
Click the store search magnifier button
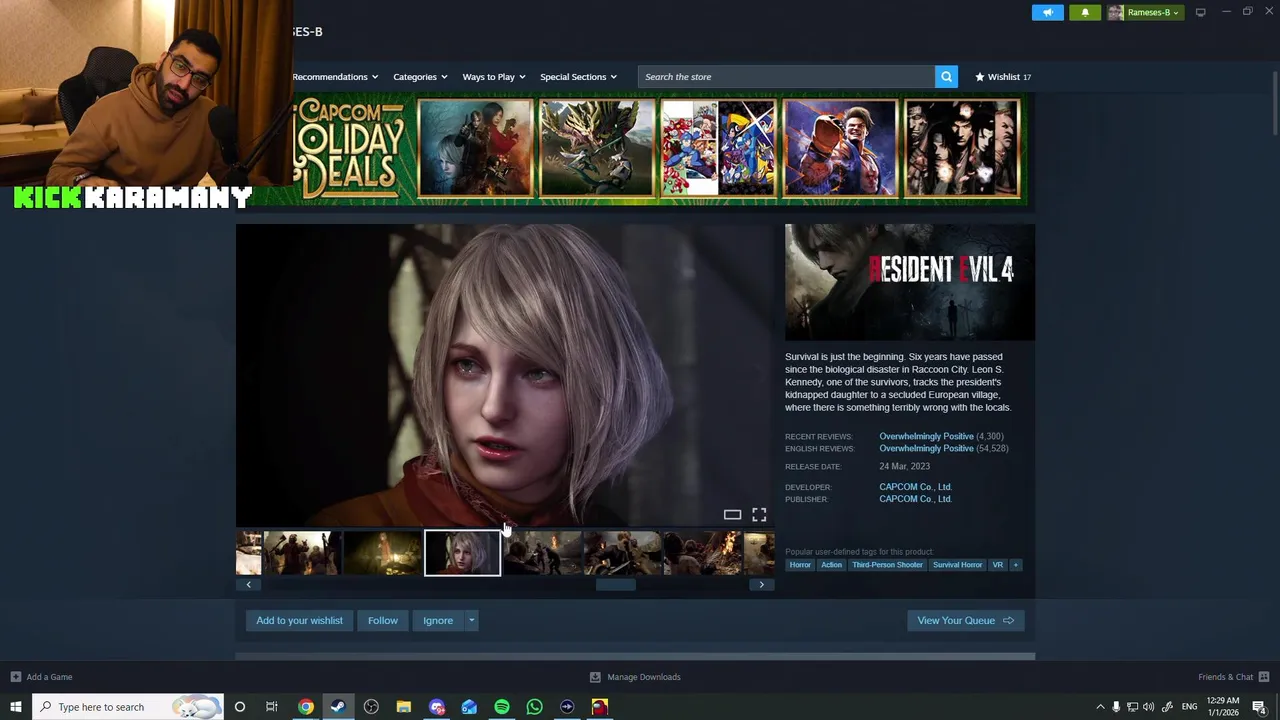[946, 77]
